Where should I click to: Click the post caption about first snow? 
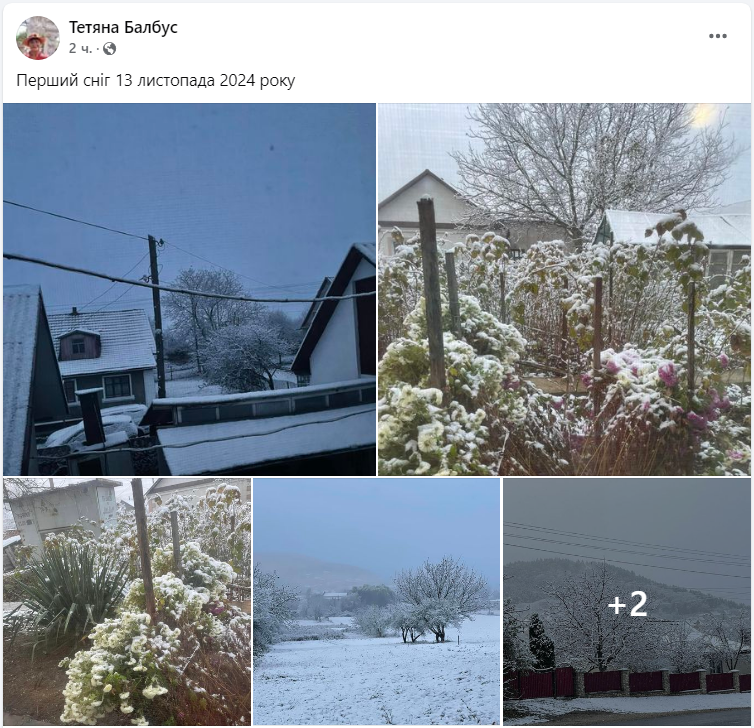[x=156, y=80]
